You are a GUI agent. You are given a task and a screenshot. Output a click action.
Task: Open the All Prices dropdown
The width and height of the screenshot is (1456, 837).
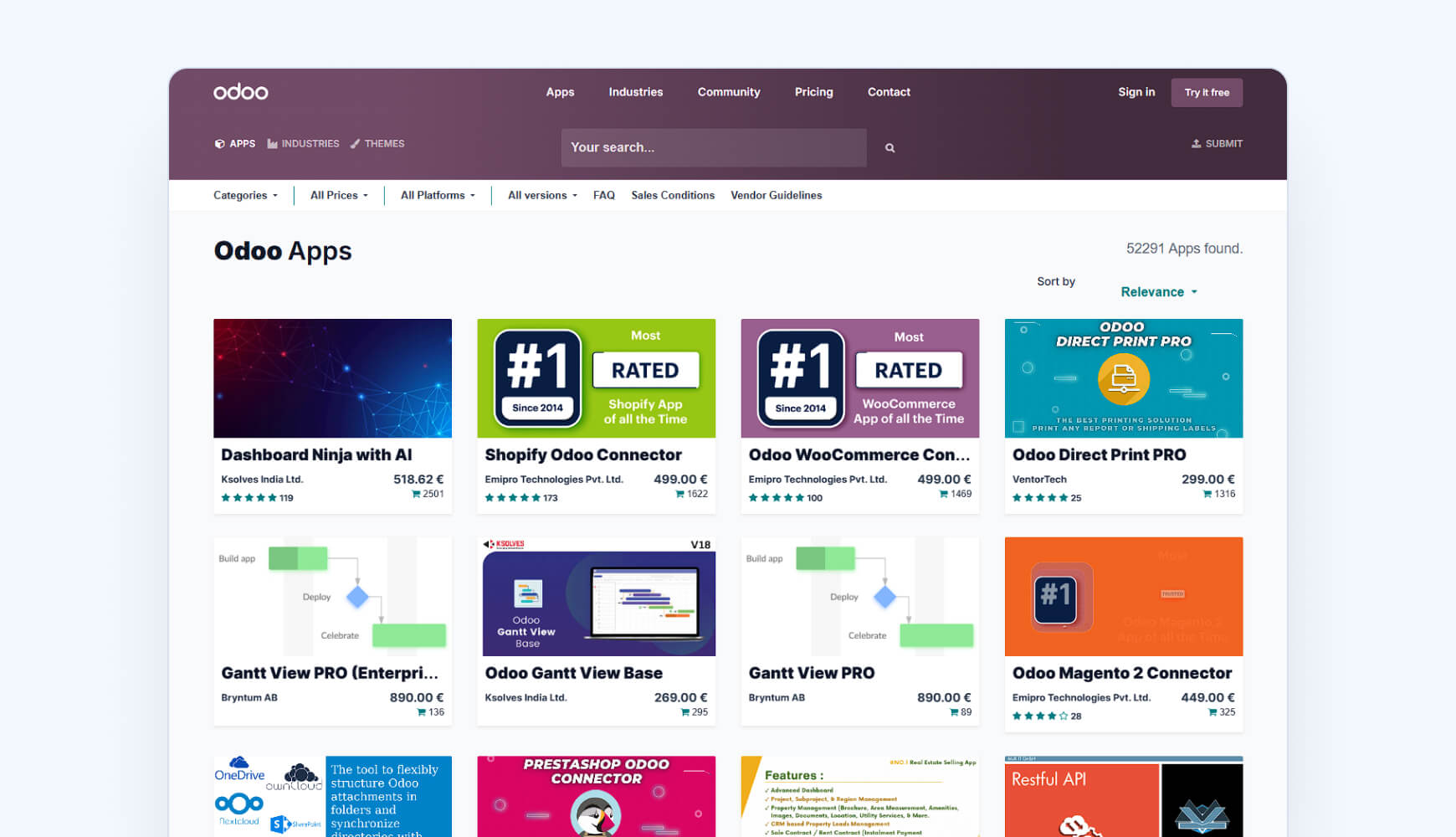[x=339, y=196]
